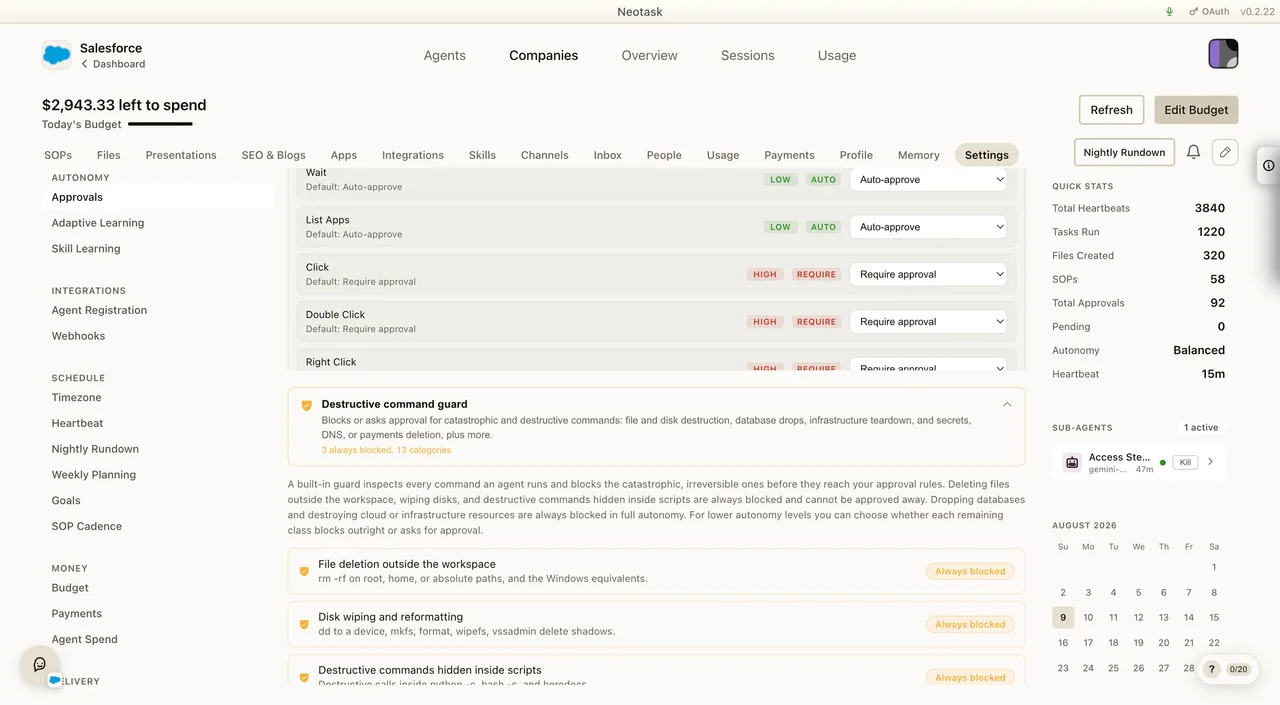Click the shield icon for File deletion outside the workspace

tap(304, 571)
